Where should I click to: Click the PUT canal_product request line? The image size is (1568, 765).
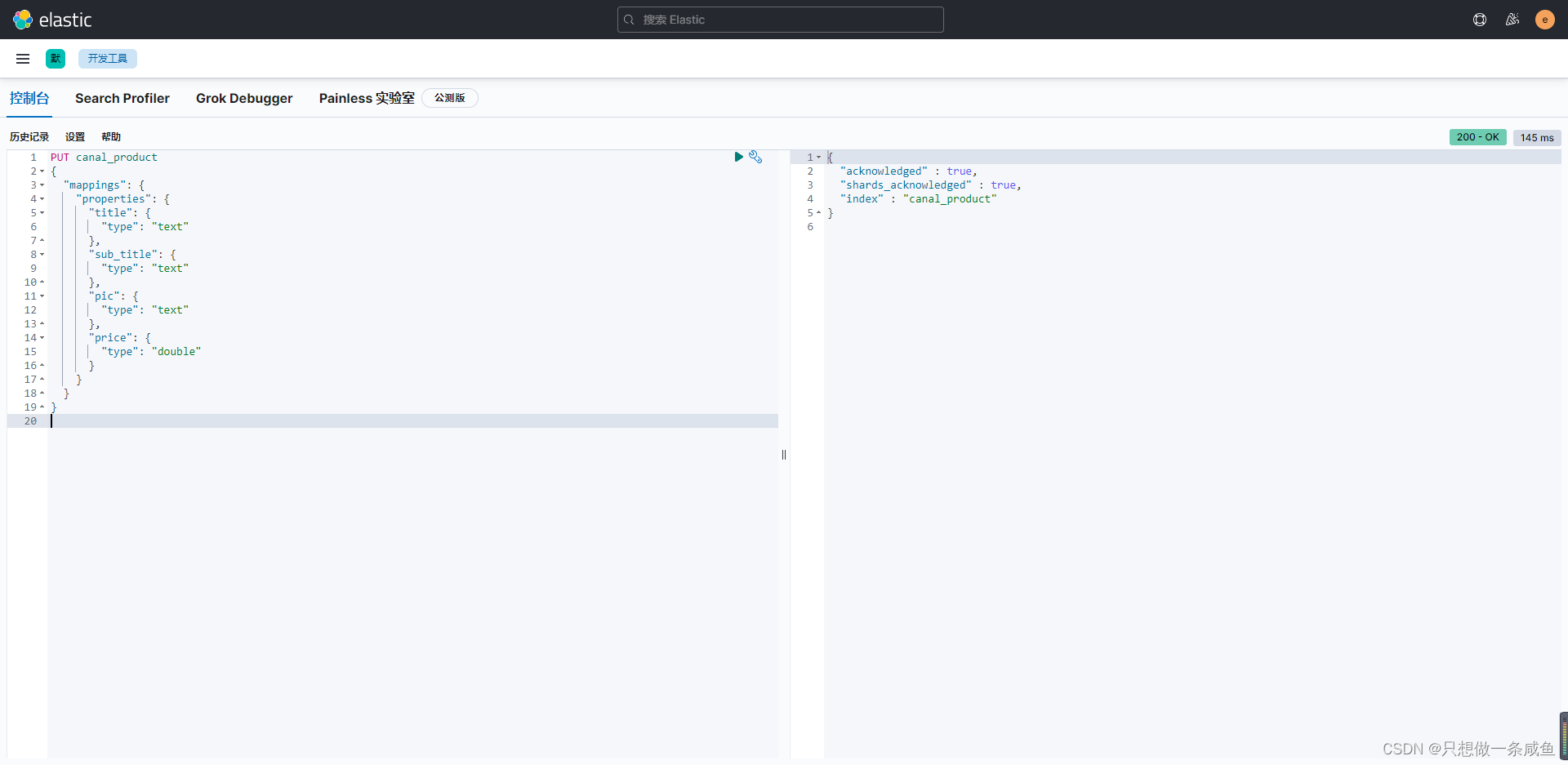[x=104, y=158]
